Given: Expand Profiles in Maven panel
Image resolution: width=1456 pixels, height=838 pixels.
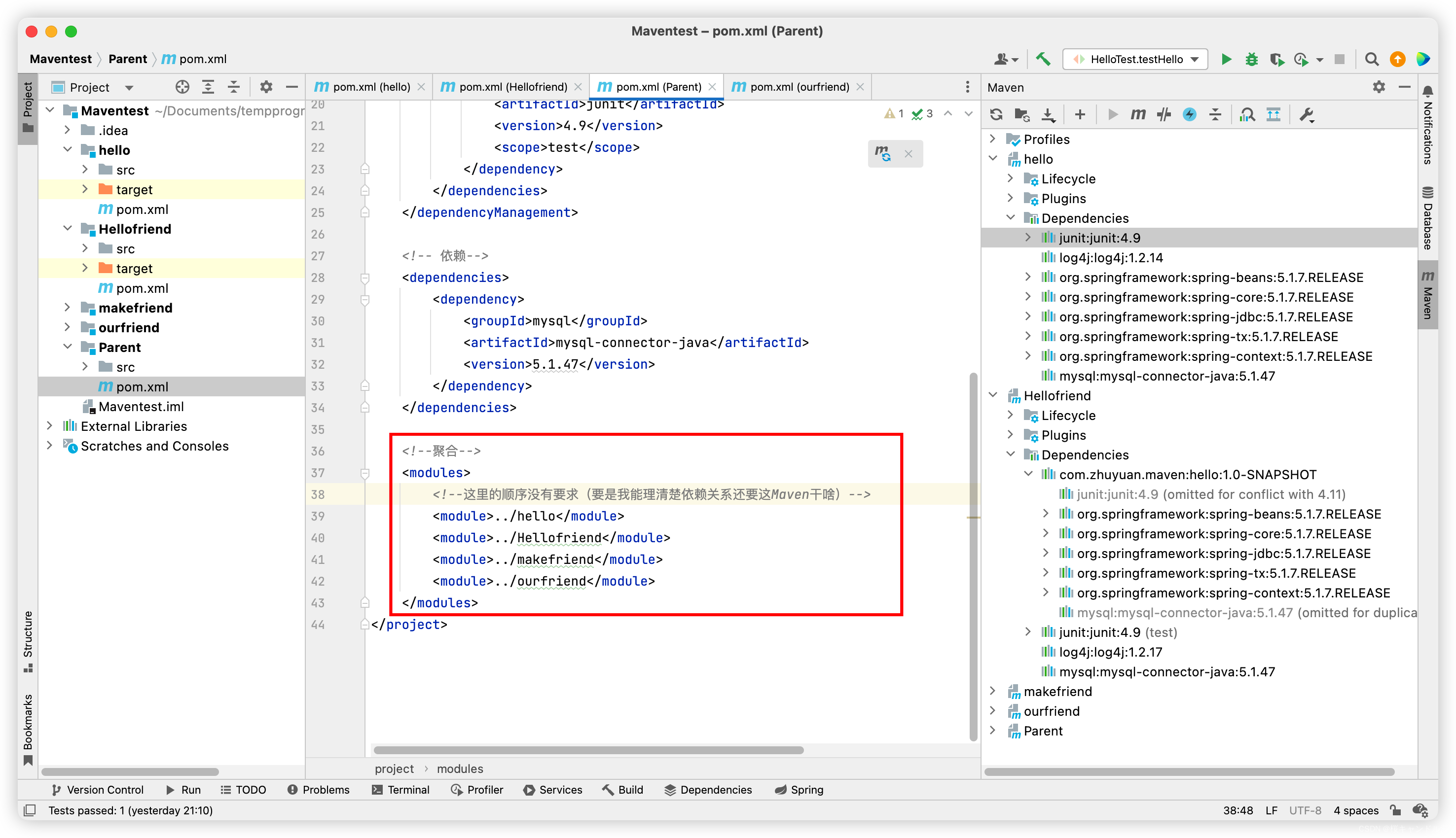Looking at the screenshot, I should point(992,139).
